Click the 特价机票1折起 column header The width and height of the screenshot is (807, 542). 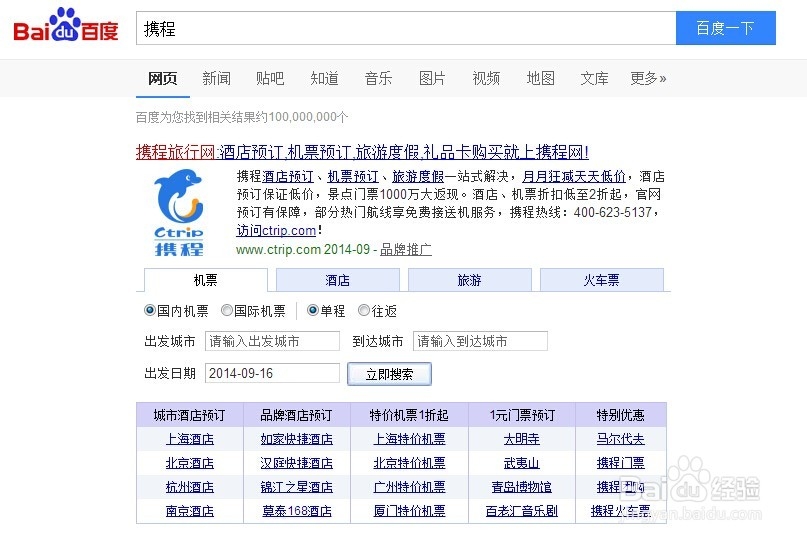[410, 415]
